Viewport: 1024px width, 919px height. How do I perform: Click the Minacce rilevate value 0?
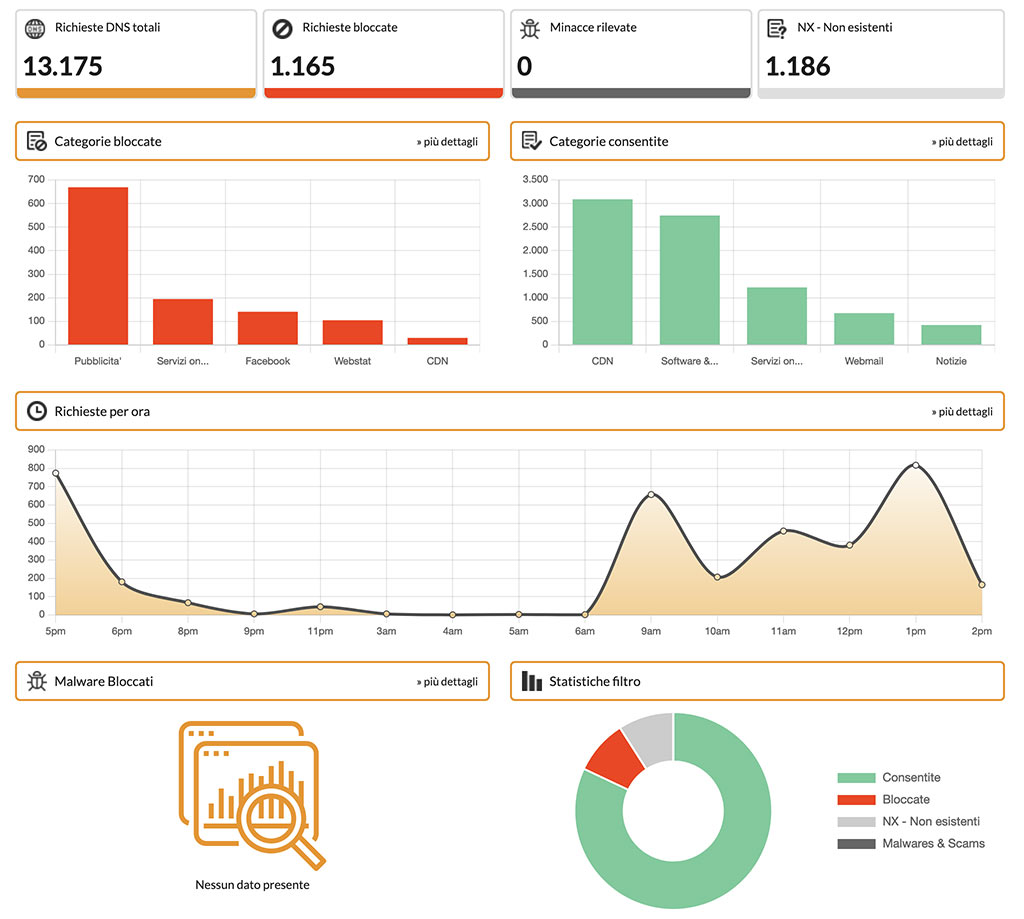tap(524, 66)
